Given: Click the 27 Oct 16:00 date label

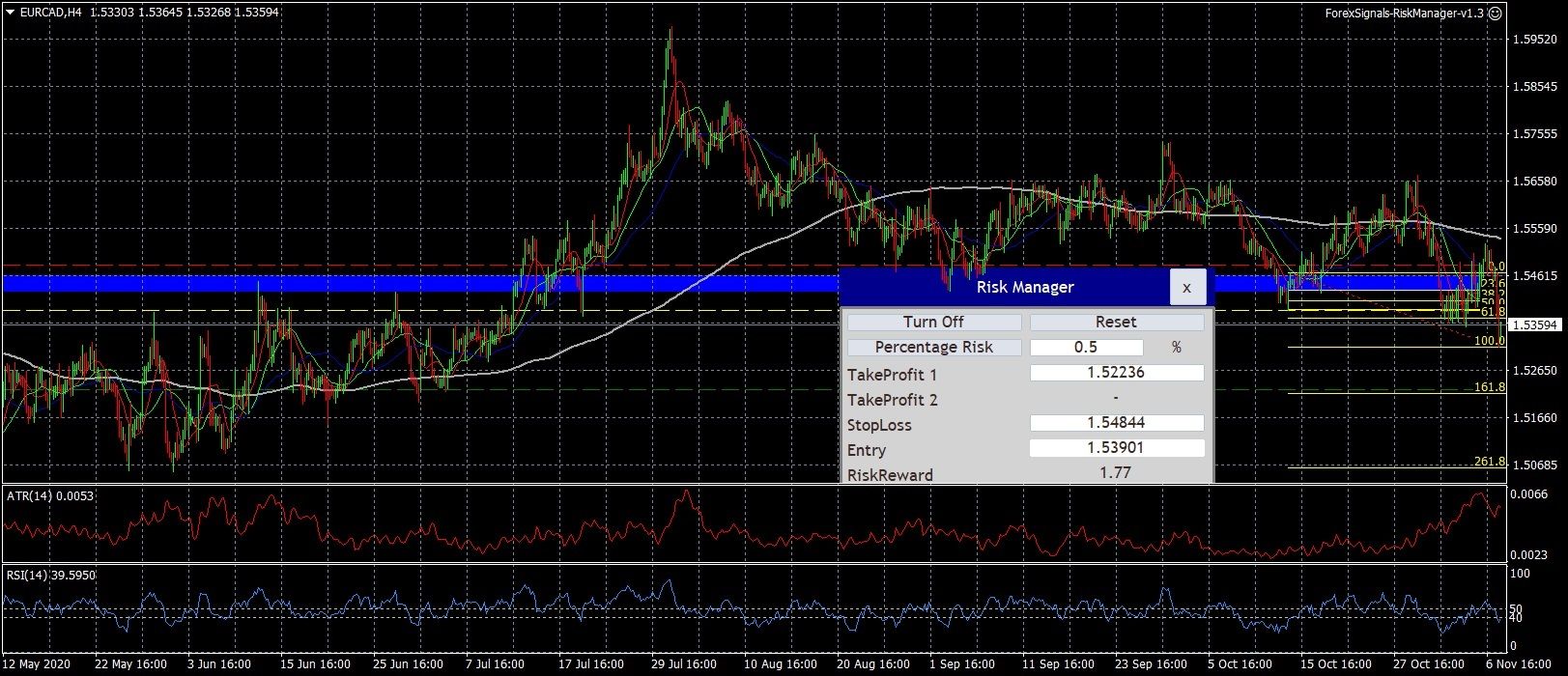Looking at the screenshot, I should (1429, 665).
